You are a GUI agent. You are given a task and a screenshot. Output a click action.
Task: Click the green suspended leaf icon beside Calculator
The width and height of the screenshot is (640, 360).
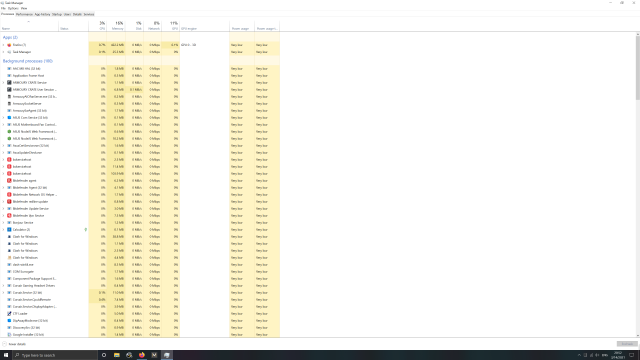86,229
